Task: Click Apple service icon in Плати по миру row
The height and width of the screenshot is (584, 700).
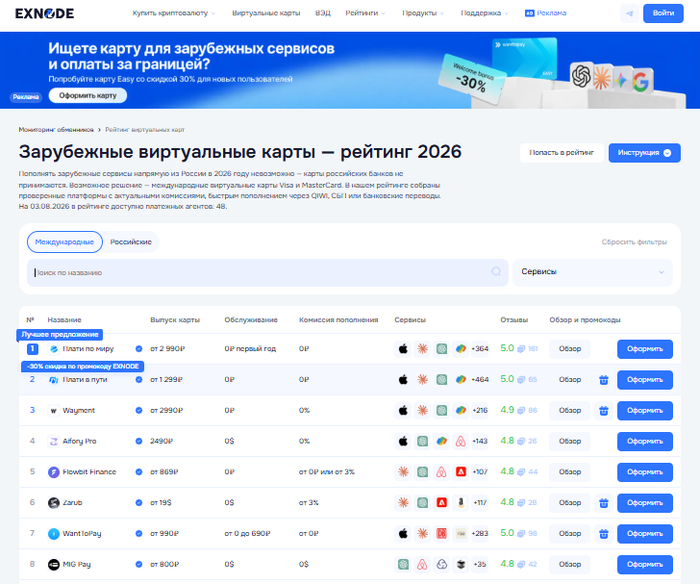Action: click(403, 349)
